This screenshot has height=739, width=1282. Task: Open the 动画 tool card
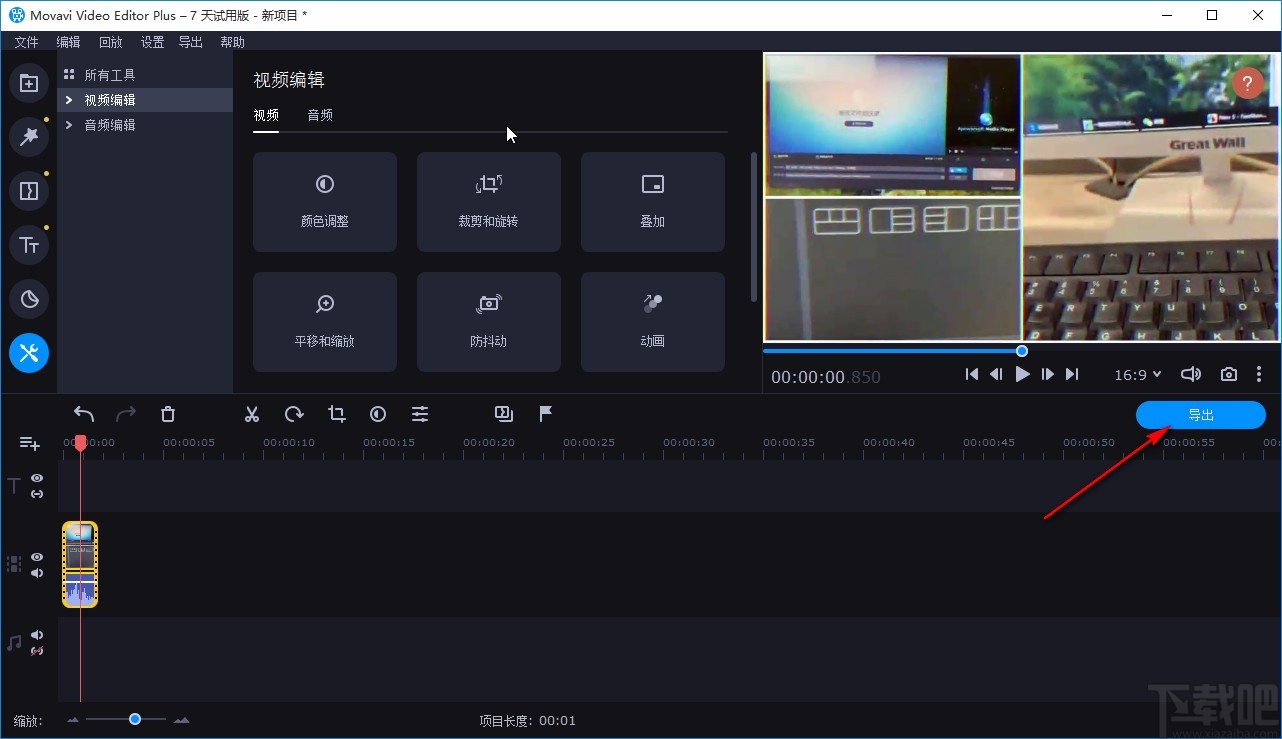tap(653, 322)
